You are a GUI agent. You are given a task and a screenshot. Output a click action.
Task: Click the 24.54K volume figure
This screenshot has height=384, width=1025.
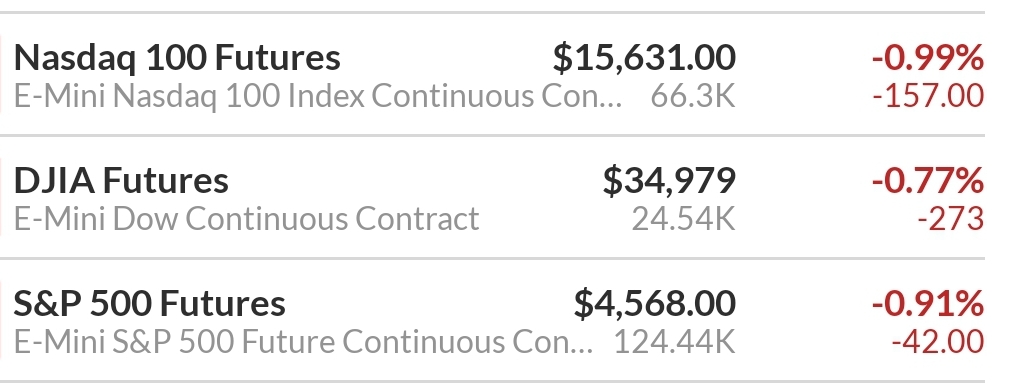point(684,219)
